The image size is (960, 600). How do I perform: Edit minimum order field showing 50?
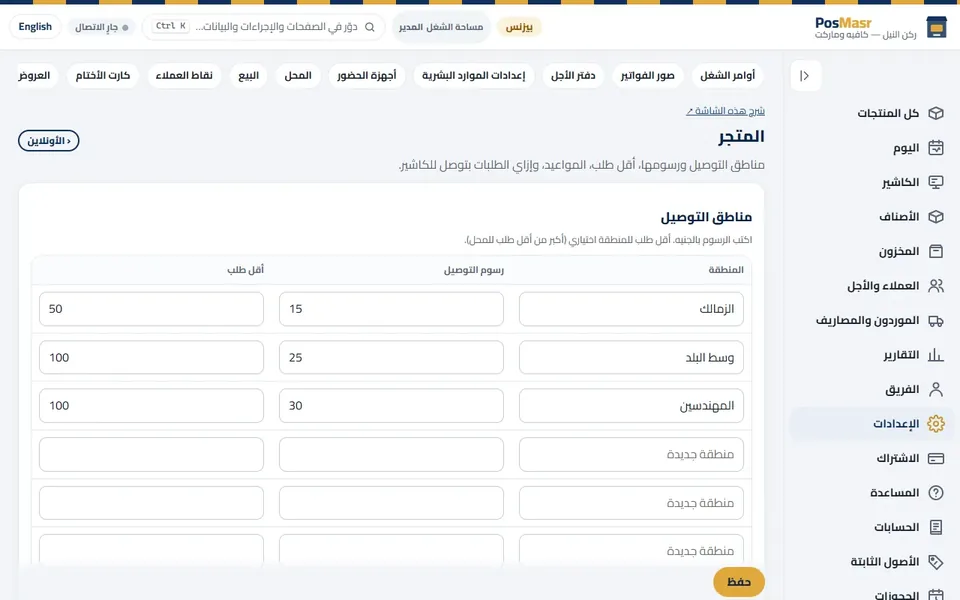click(x=151, y=309)
